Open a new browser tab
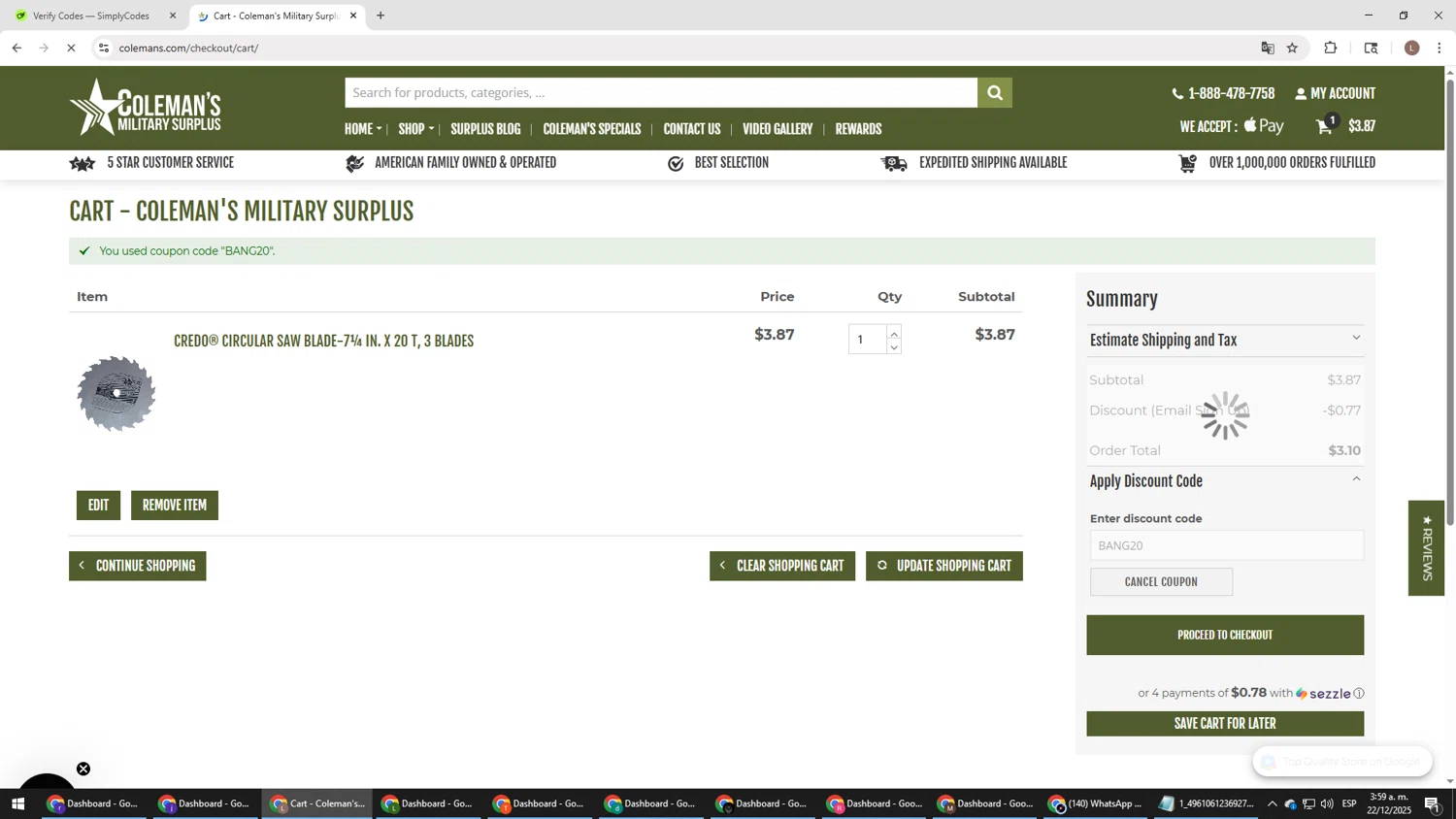1456x819 pixels. (x=381, y=16)
